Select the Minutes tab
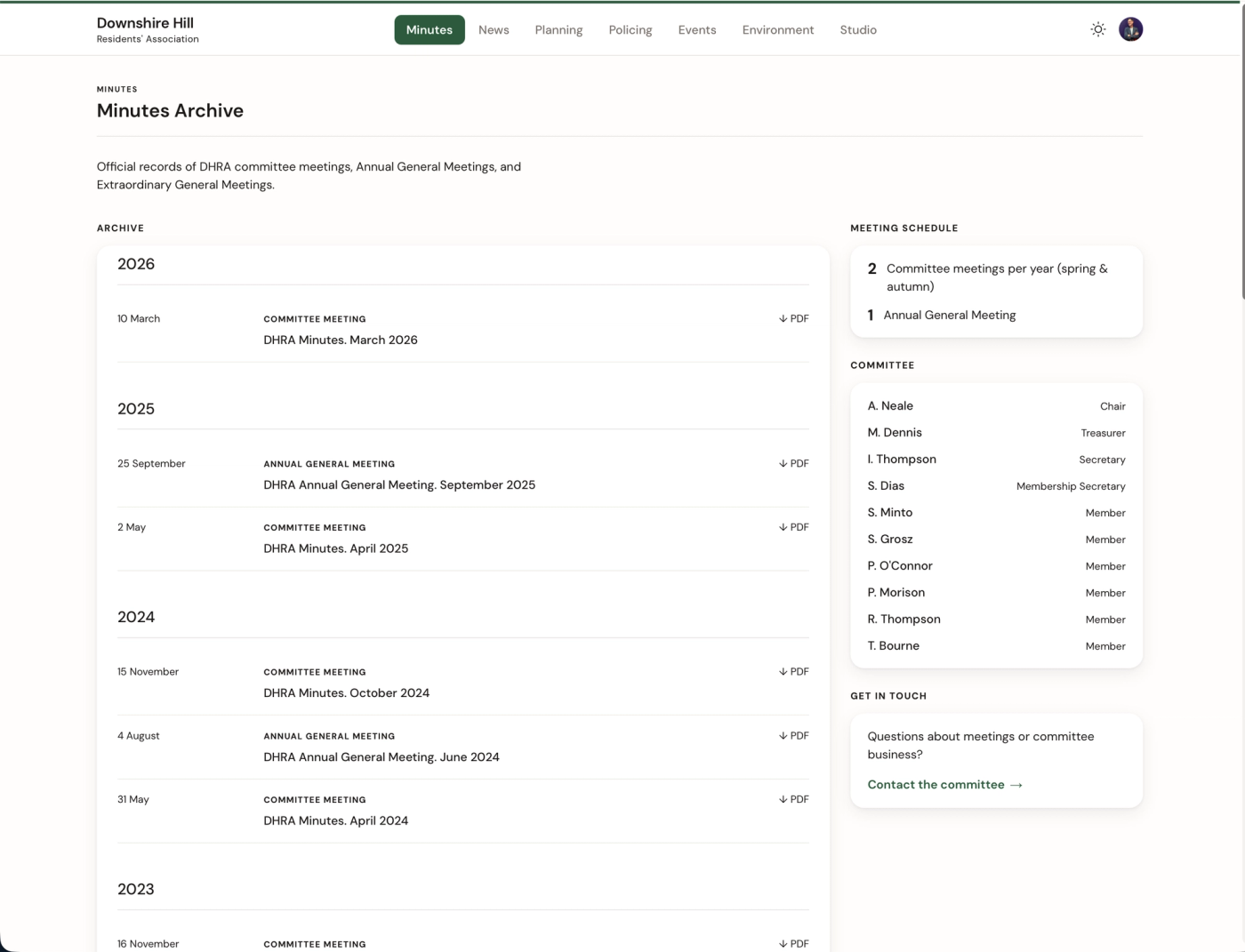Viewport: 1245px width, 952px height. click(430, 29)
